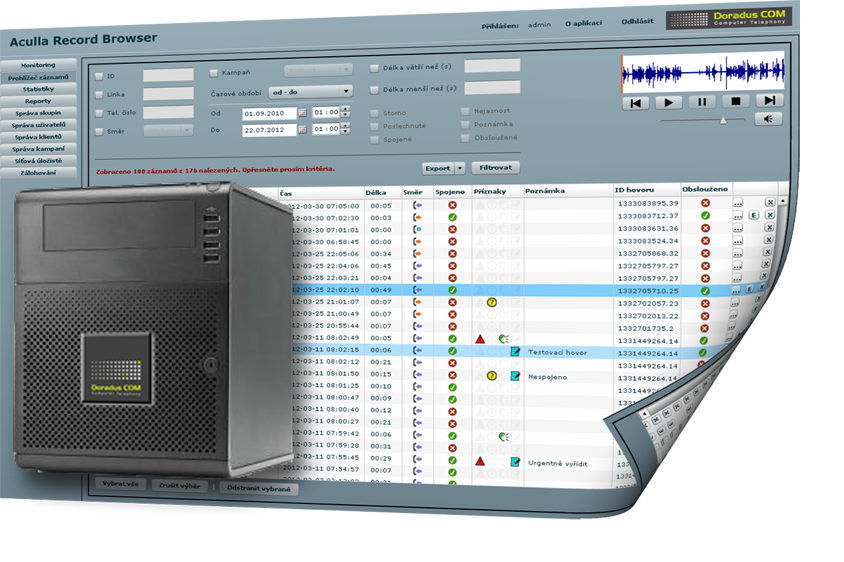Image resolution: width=844 pixels, height=562 pixels.
Task: Open Správa uživatelů page
Action: 38,125
